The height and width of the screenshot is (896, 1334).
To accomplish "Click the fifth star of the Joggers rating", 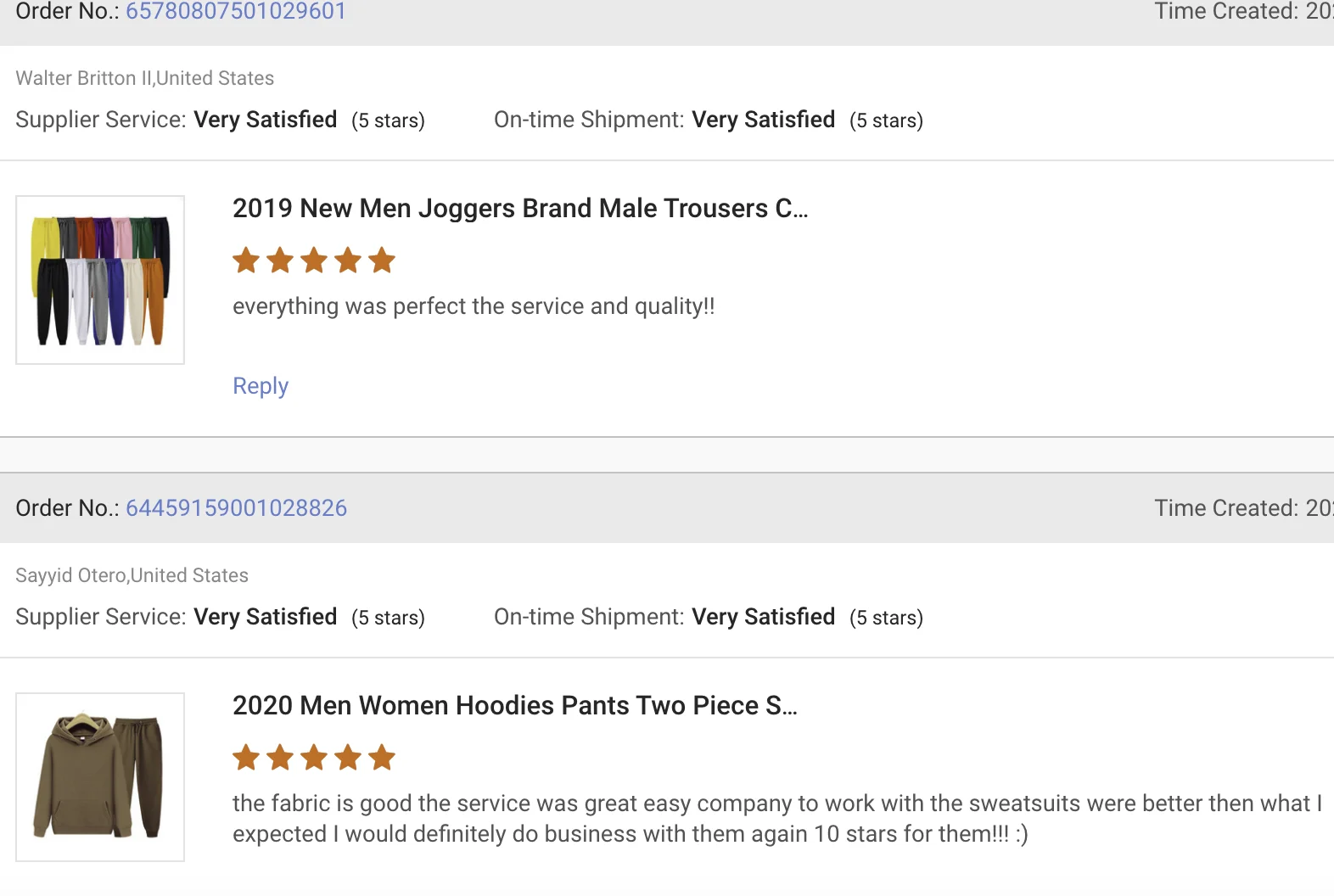I will (382, 260).
